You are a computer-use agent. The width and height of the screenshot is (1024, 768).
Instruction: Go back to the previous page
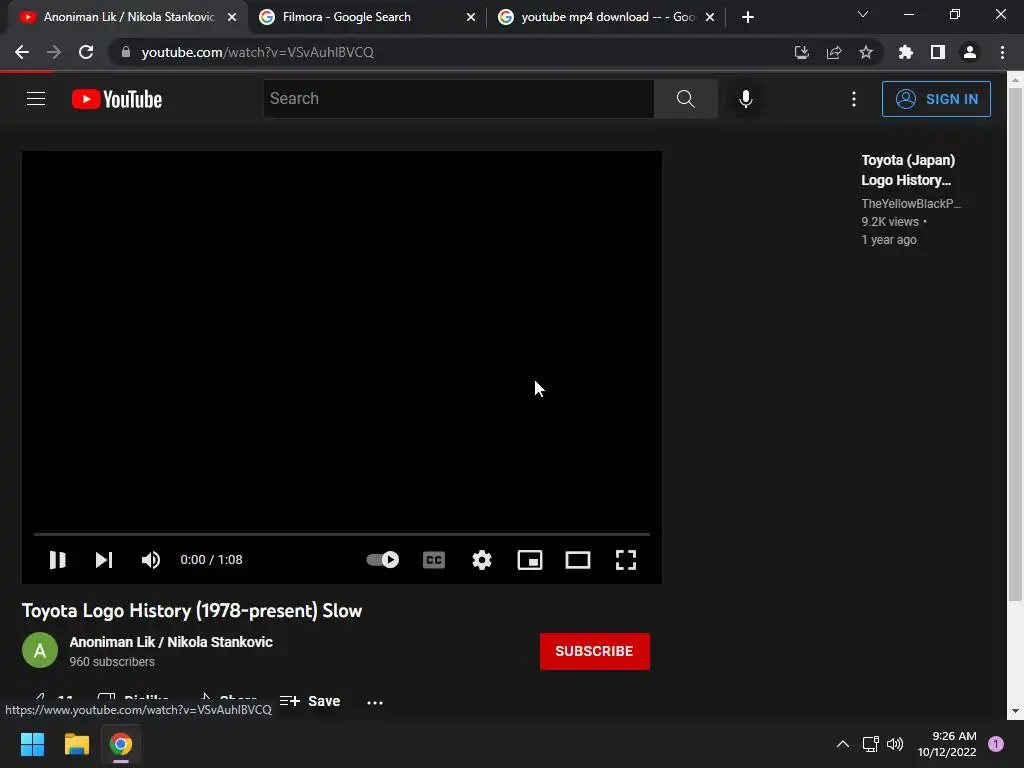tap(22, 52)
